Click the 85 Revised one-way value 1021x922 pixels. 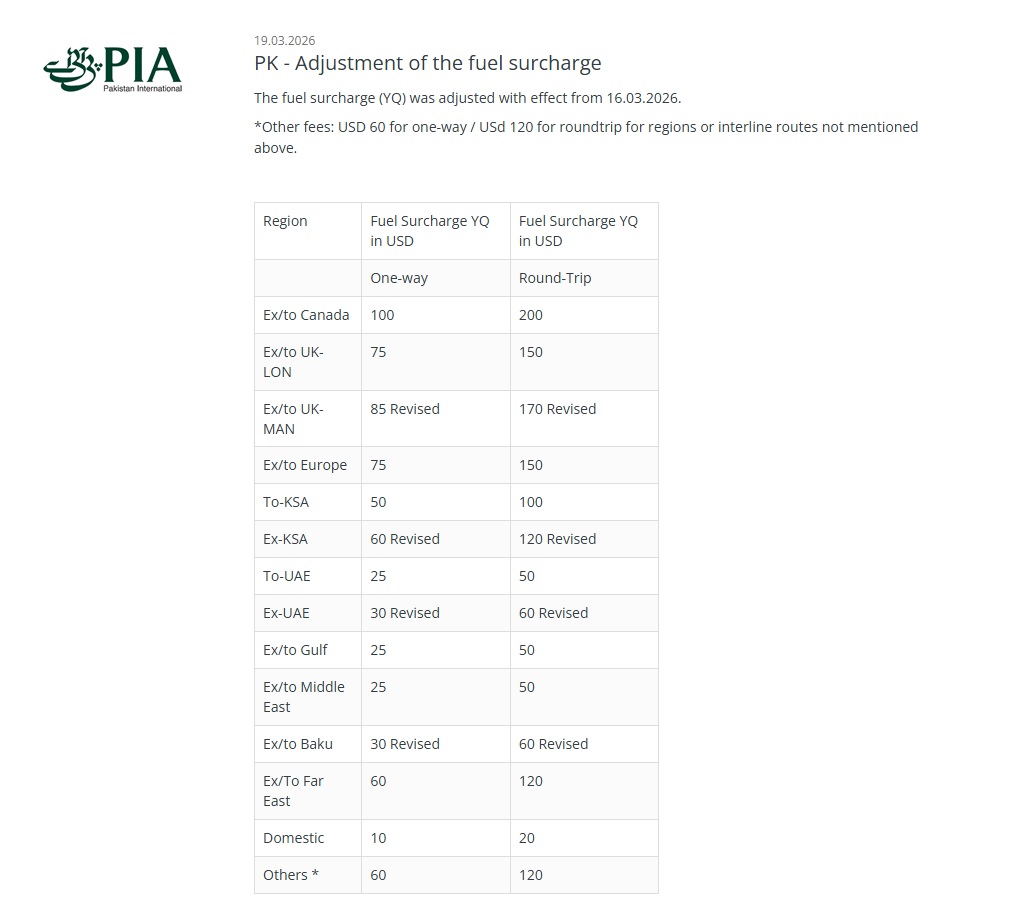(405, 409)
